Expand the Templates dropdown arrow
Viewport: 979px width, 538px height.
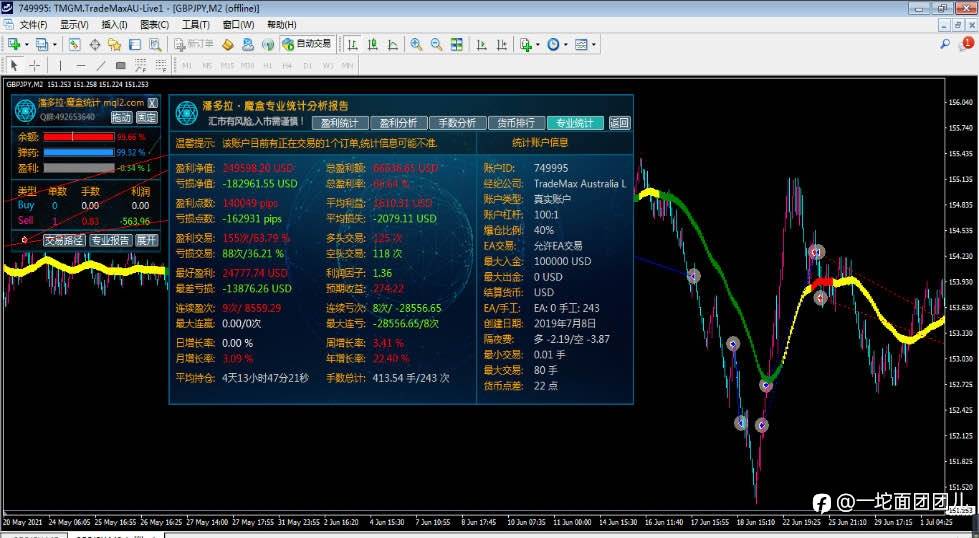tap(594, 44)
